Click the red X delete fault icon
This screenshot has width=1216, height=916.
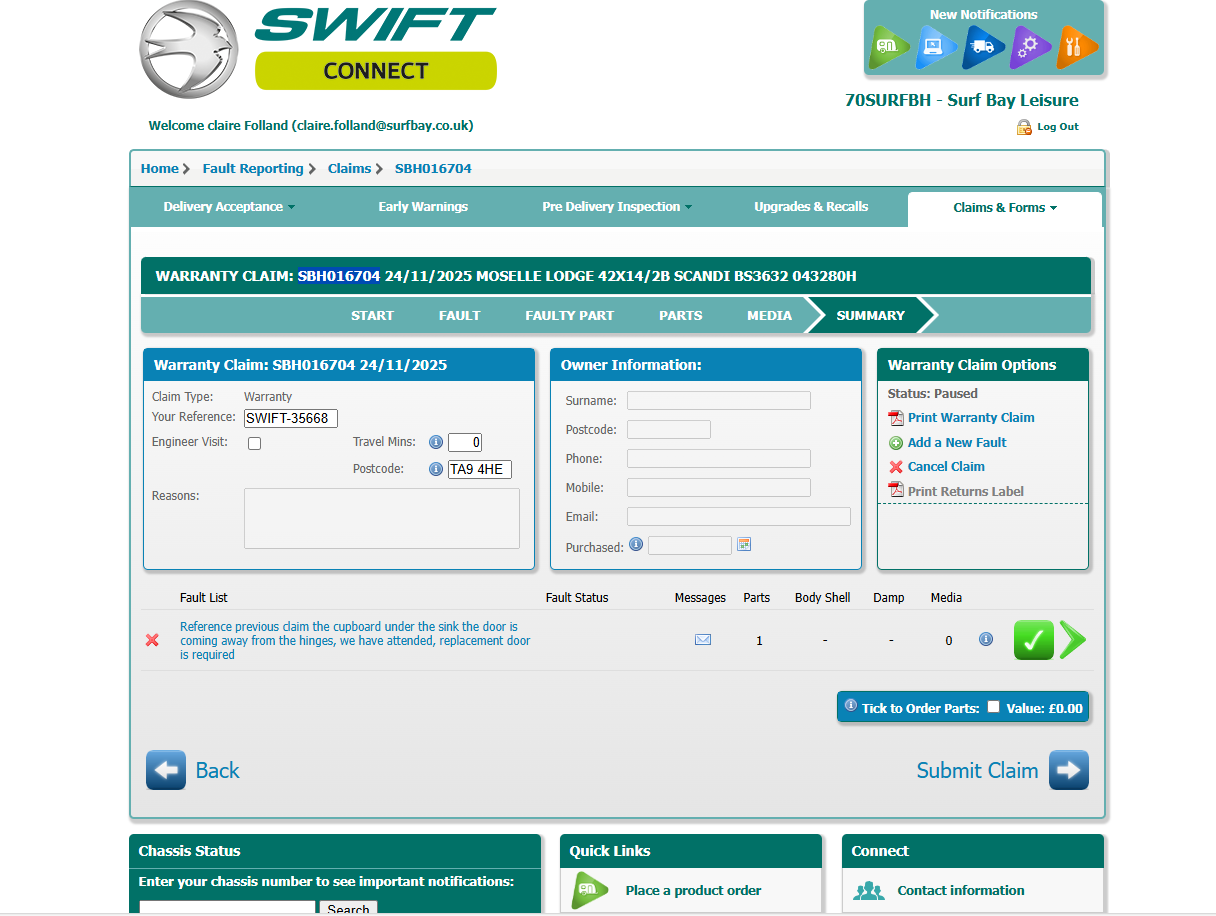152,640
